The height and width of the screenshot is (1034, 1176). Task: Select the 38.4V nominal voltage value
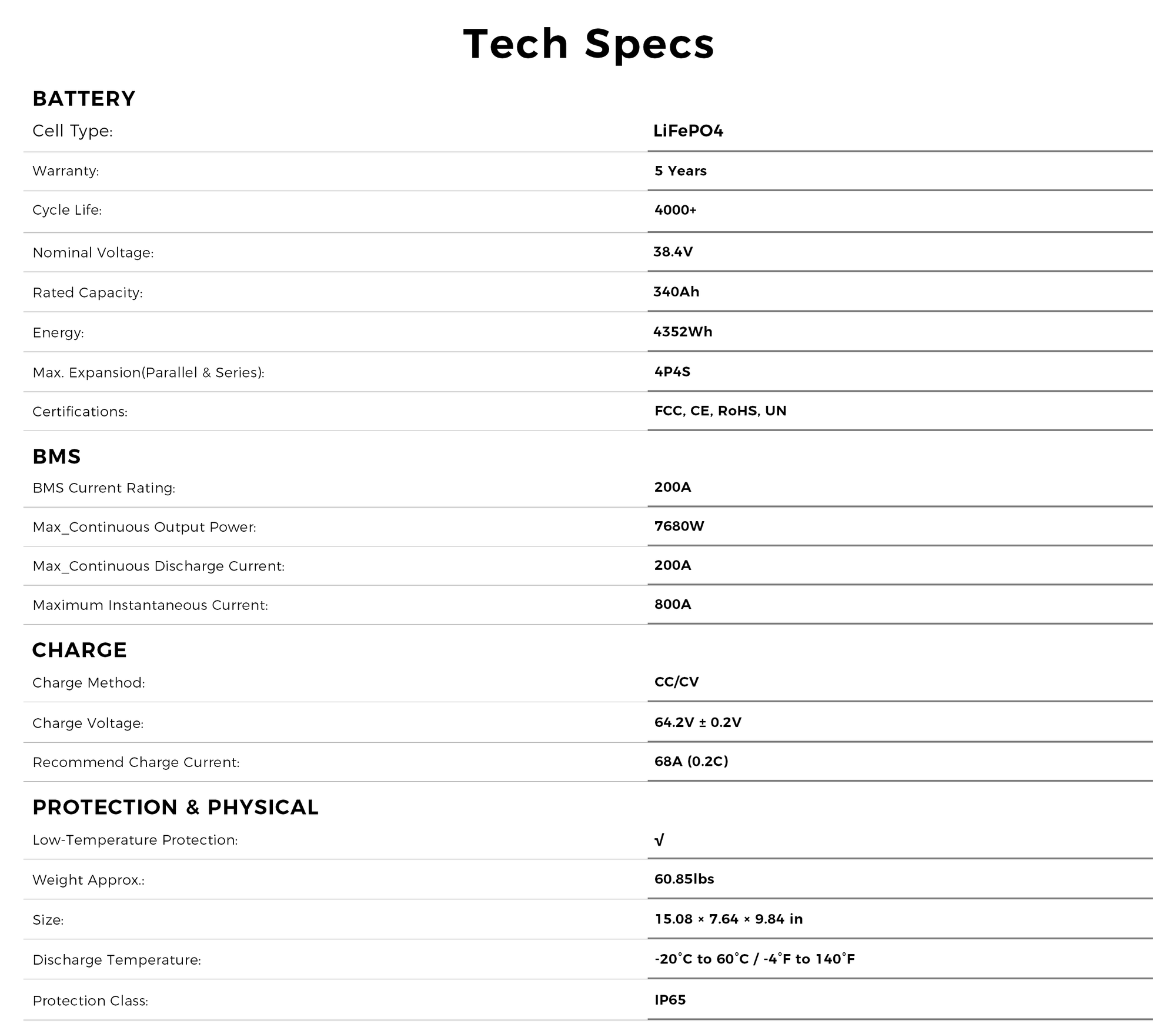[673, 252]
